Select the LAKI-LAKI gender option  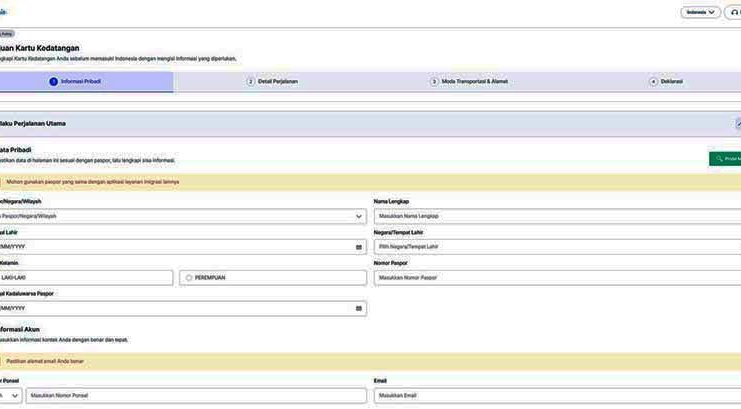pyautogui.click(x=85, y=278)
